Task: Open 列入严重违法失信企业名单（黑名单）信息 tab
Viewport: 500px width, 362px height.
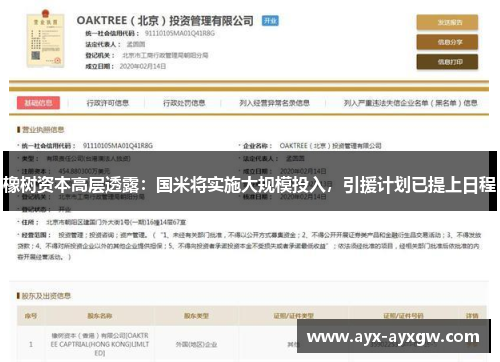Action: coord(410,103)
